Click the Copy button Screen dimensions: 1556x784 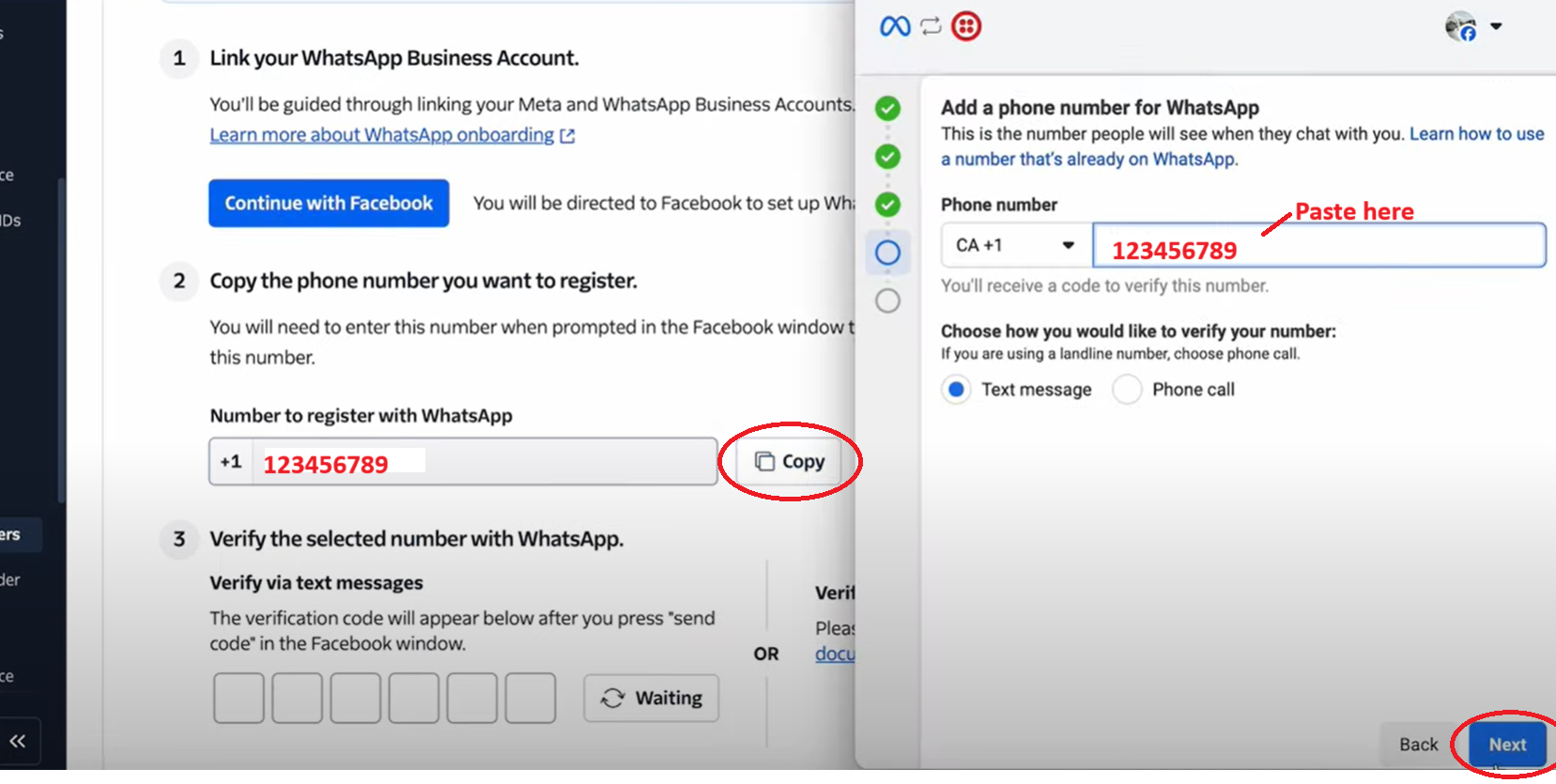click(790, 461)
